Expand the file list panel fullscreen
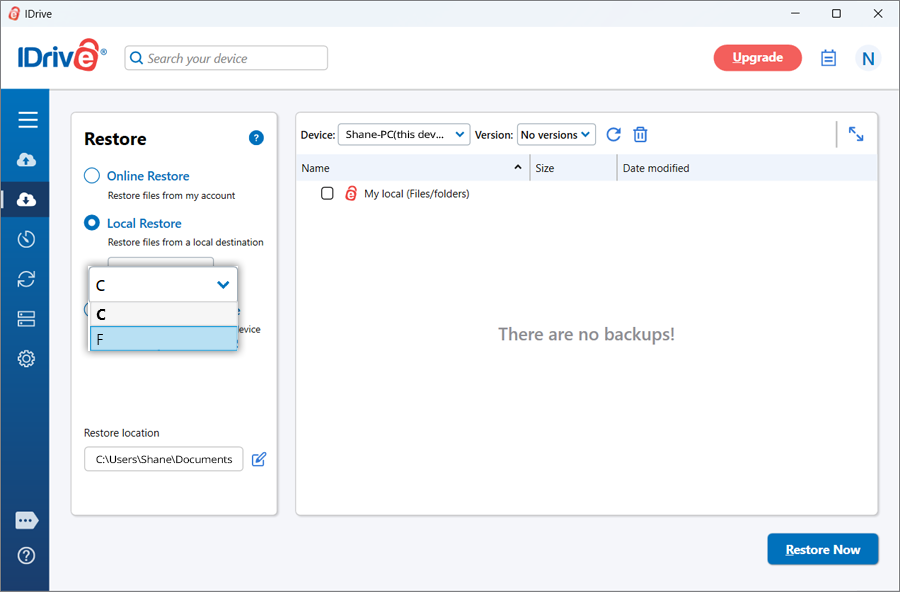The height and width of the screenshot is (592, 900). pyautogui.click(x=856, y=134)
